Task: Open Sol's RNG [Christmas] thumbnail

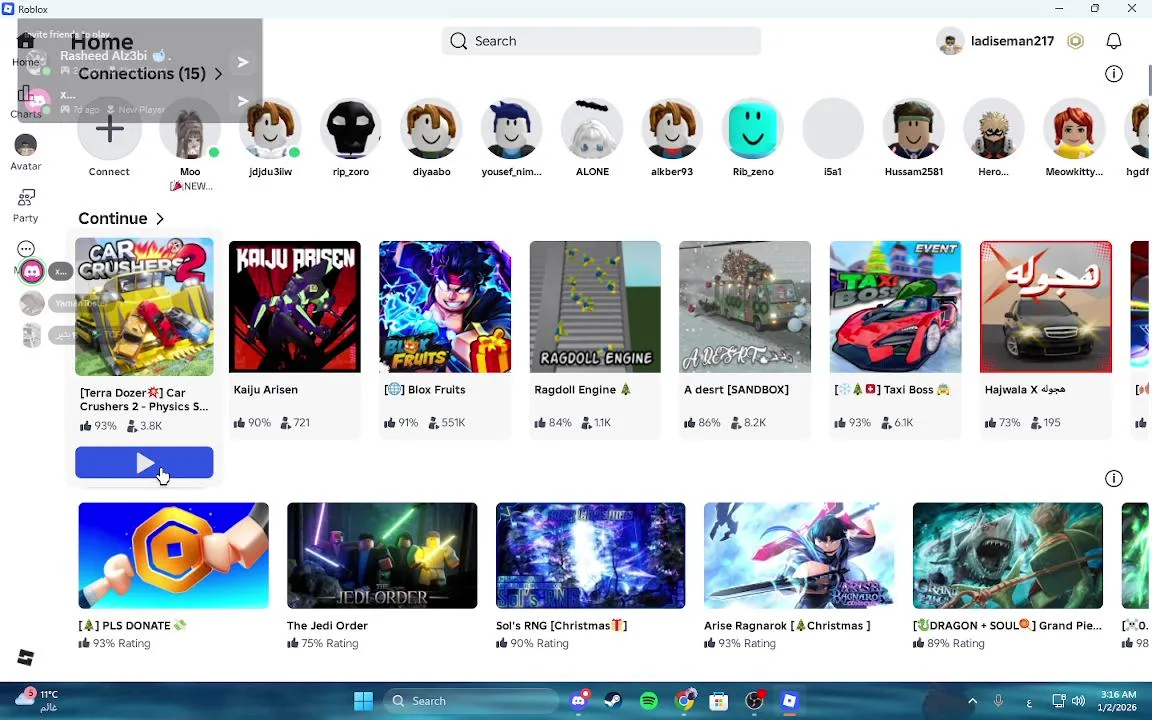Action: [x=591, y=555]
